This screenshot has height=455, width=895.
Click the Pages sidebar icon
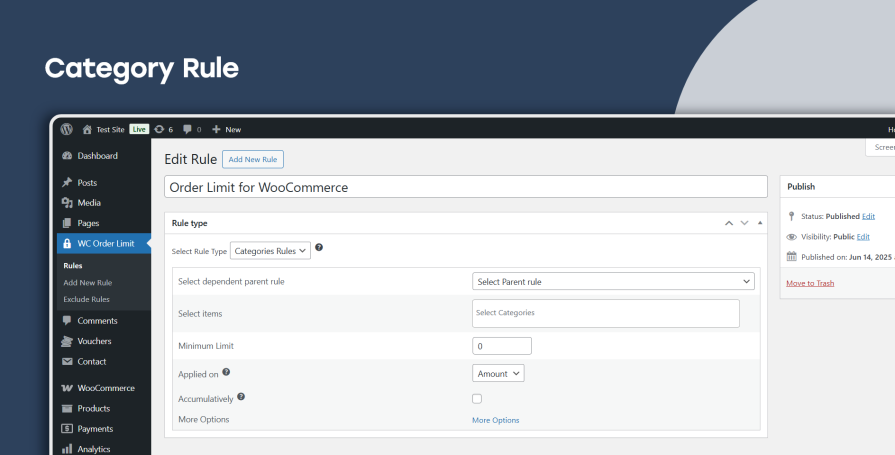tap(67, 223)
